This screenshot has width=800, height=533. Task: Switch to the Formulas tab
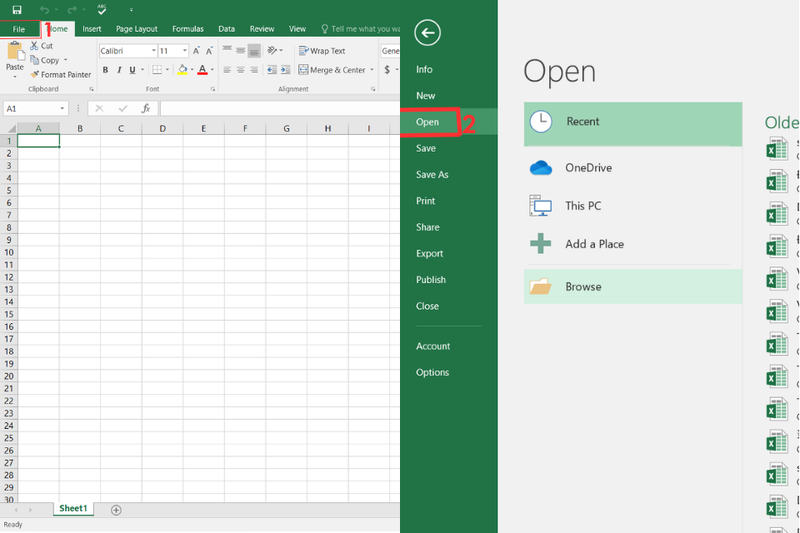[x=188, y=29]
